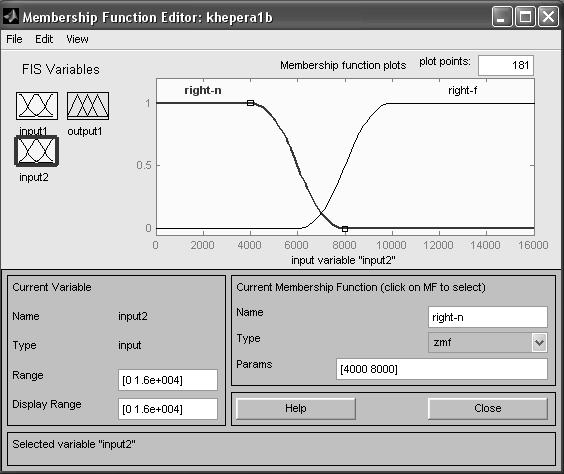Close the window with the X button

coord(548,17)
